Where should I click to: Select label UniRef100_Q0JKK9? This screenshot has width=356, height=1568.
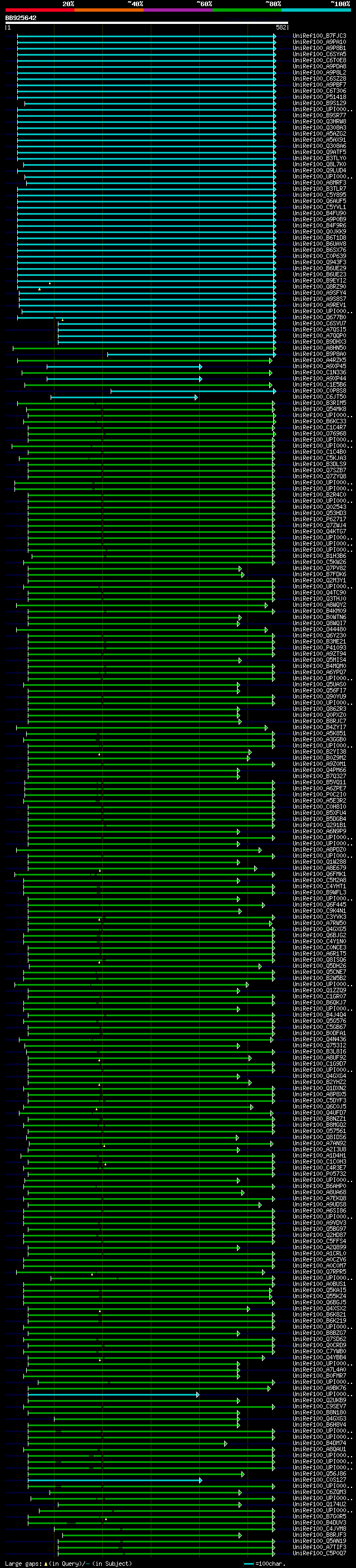click(319, 231)
